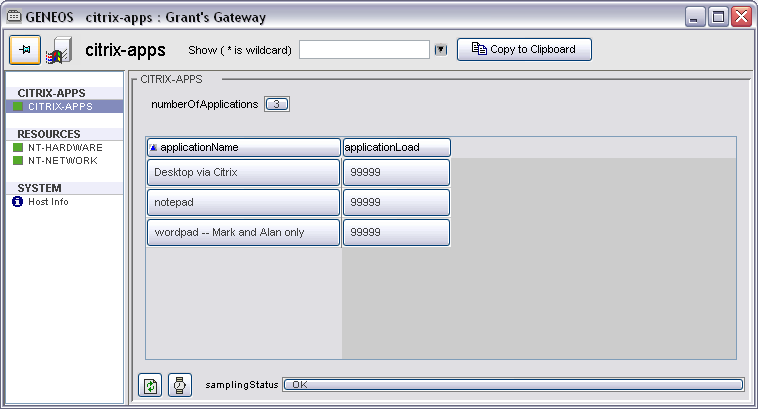This screenshot has height=409, width=758.
Task: Click the Host Info blue info icon
Action: 18,202
